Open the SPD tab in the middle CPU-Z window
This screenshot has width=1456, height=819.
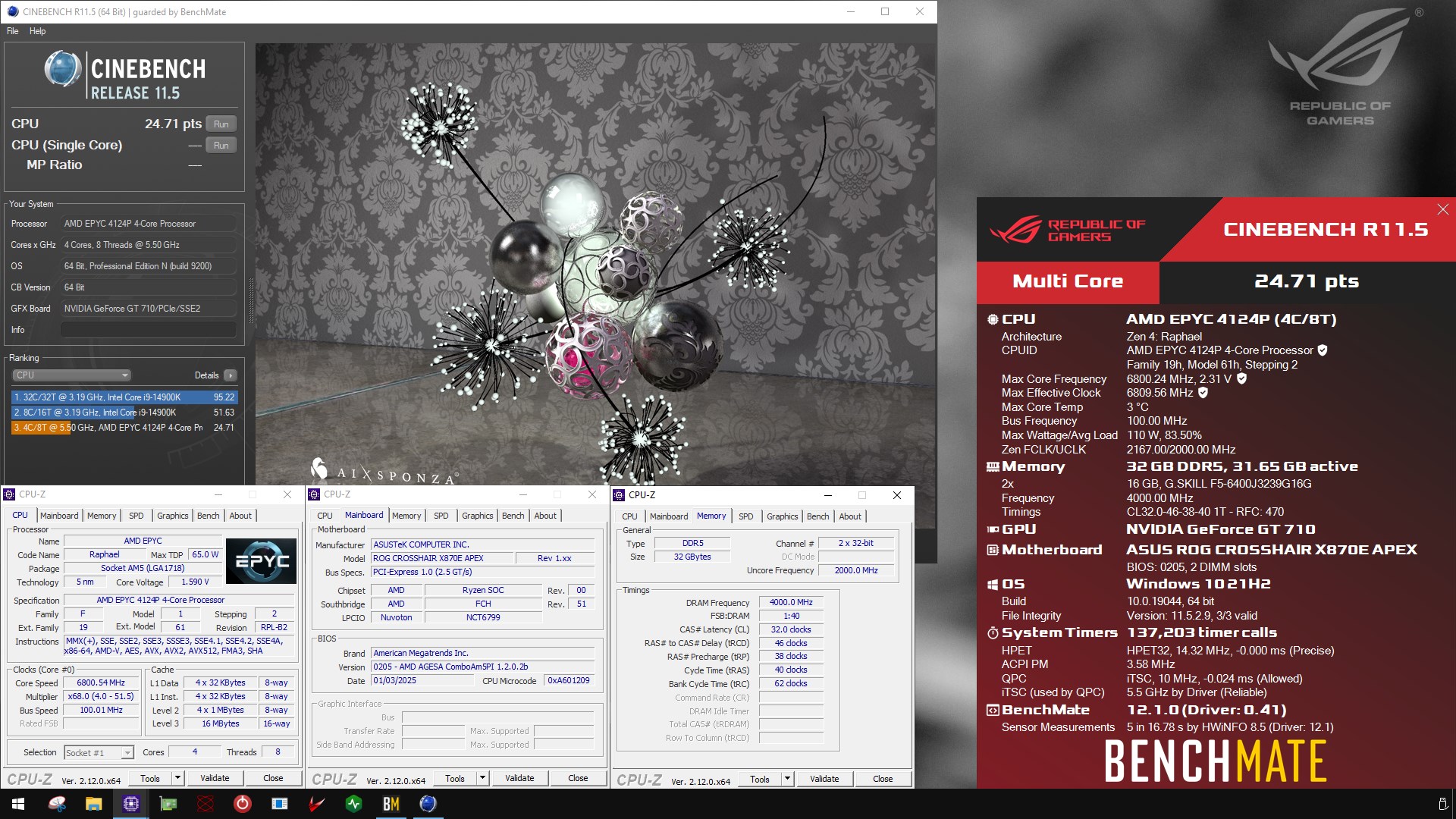[441, 516]
